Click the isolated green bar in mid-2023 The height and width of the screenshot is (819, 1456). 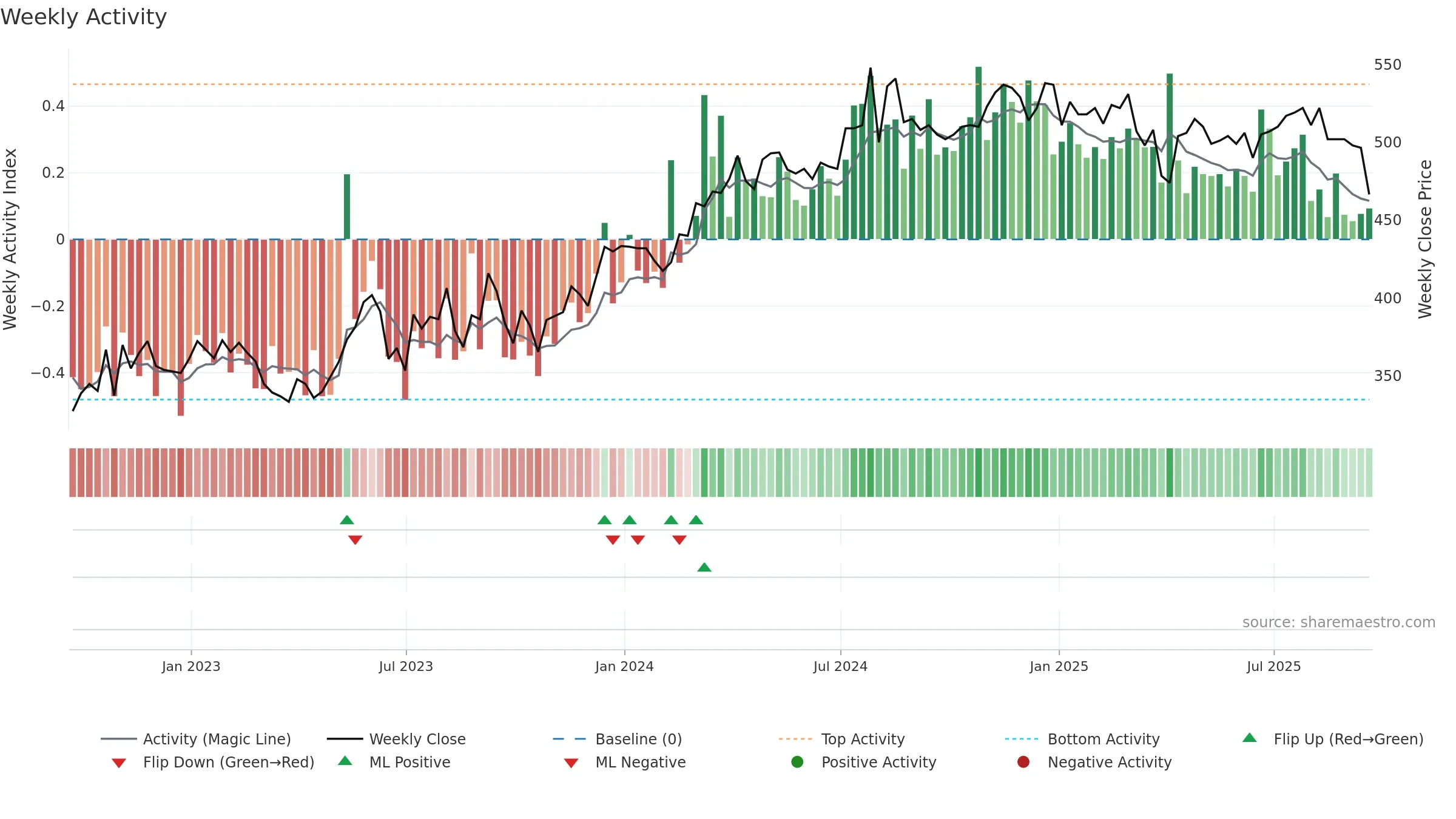tap(347, 206)
